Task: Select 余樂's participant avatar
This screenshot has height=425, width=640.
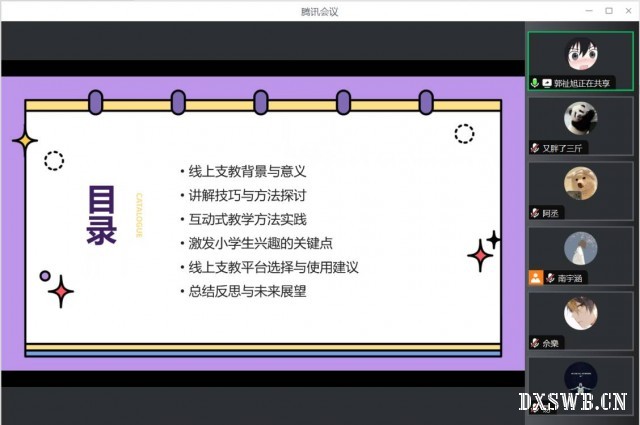Action: [x=580, y=313]
